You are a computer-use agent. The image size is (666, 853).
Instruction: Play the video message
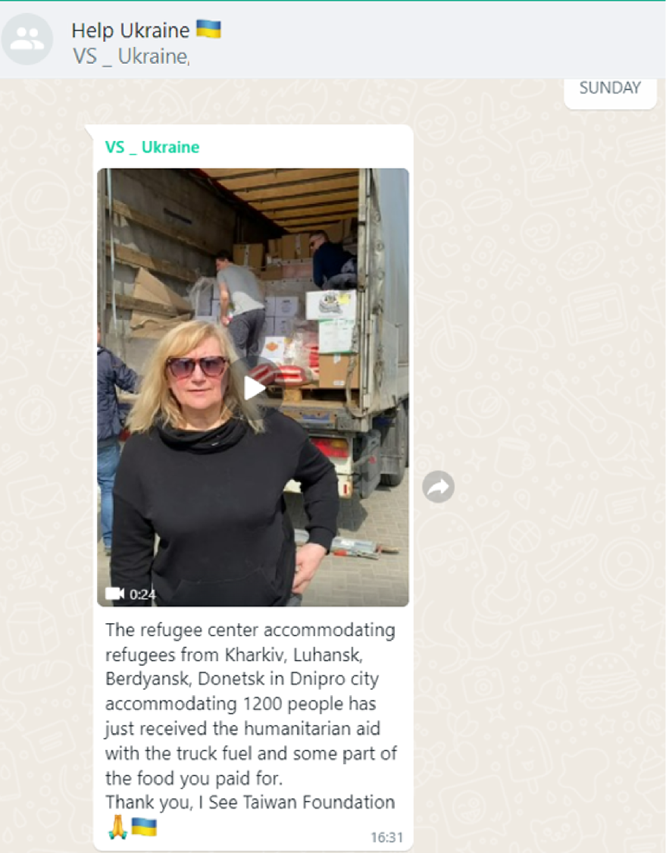253,388
